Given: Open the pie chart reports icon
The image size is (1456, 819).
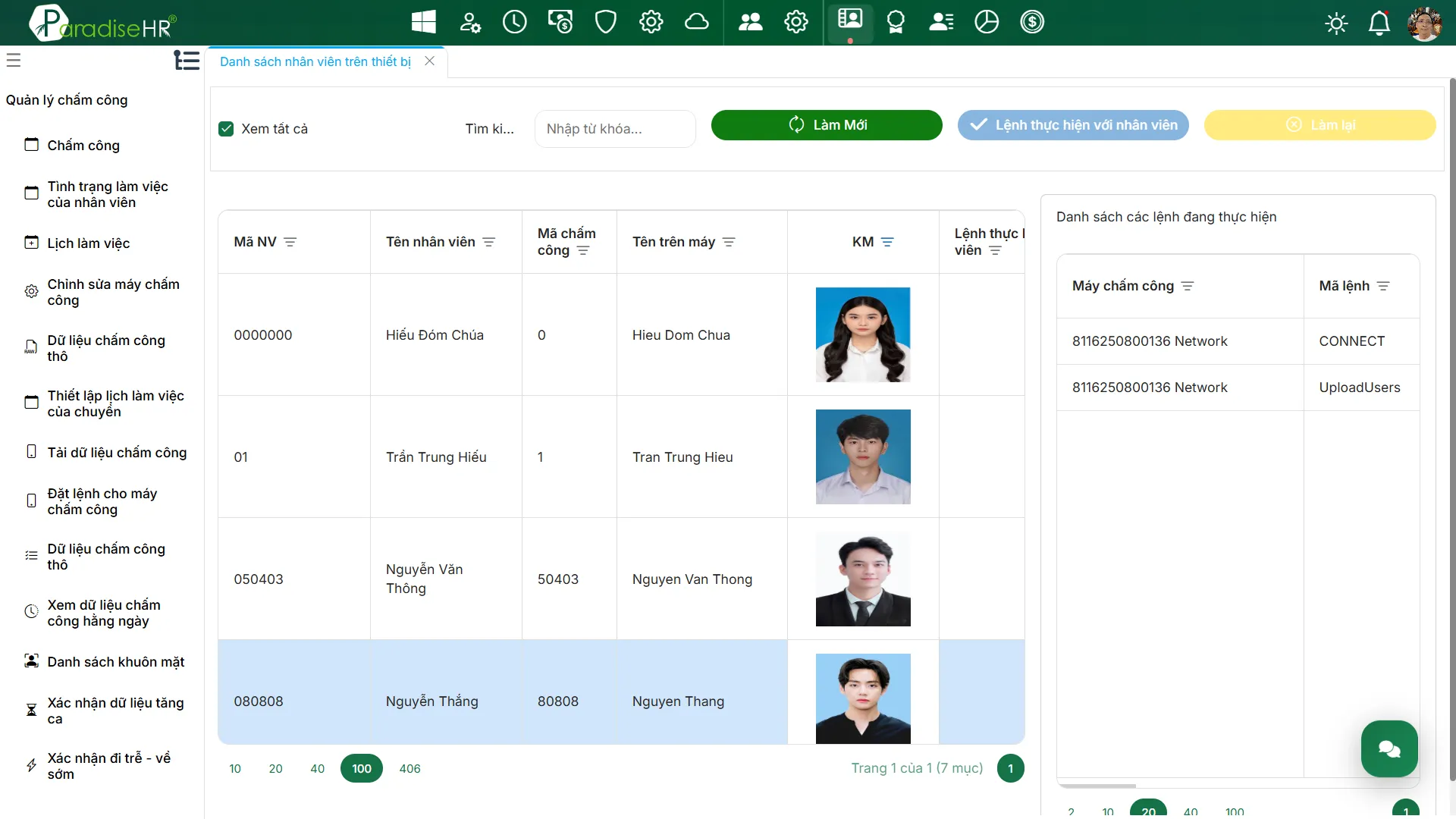Looking at the screenshot, I should point(986,22).
